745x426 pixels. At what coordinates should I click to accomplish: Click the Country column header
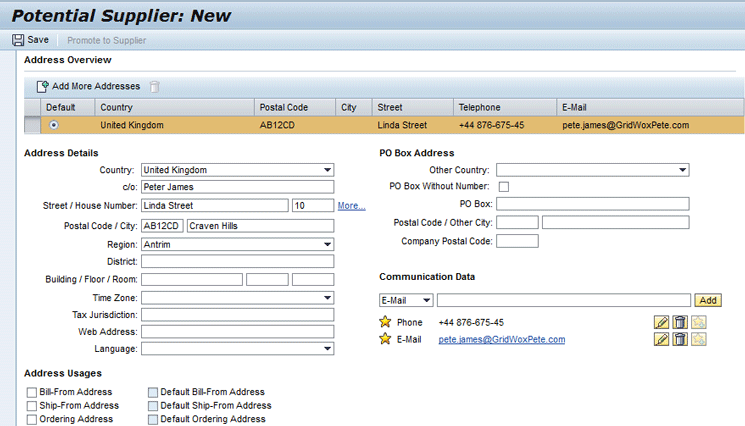[175, 107]
